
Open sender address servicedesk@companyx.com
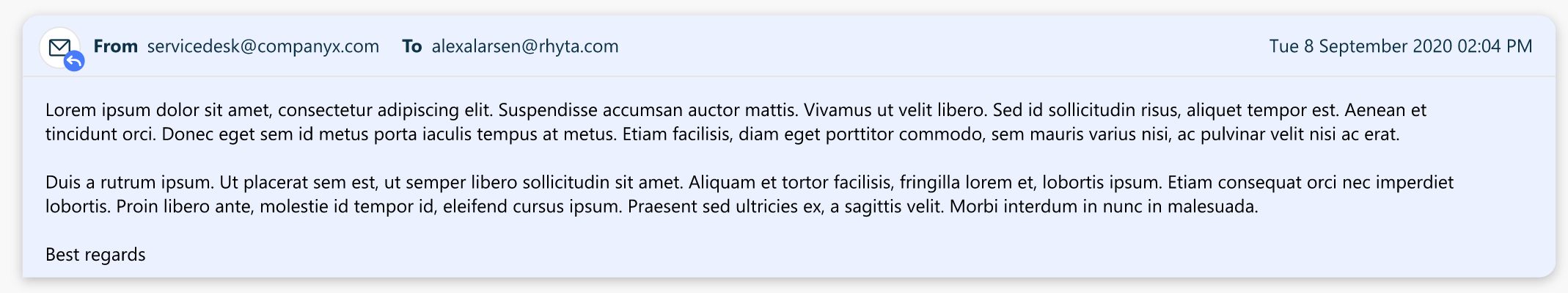coord(263,46)
